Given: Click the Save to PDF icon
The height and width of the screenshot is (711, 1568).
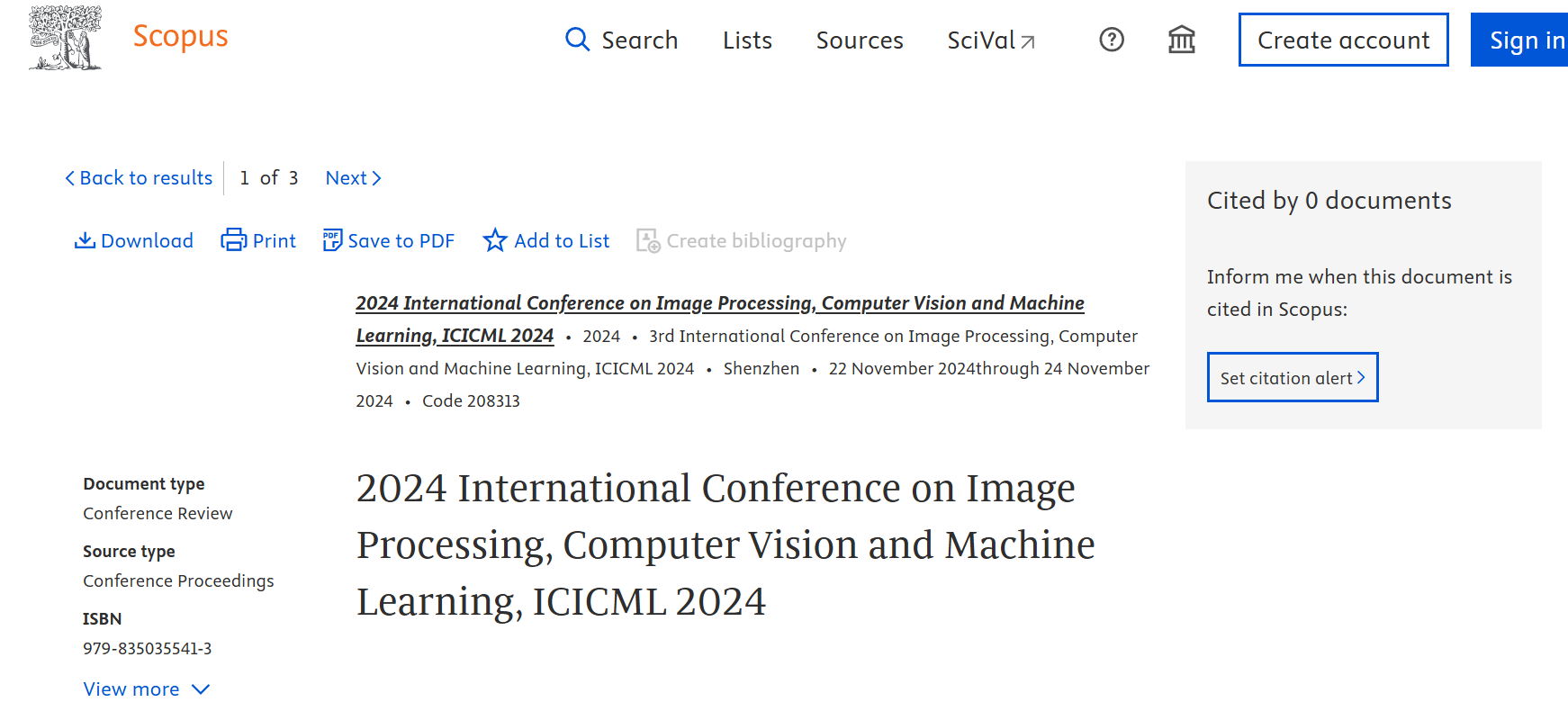Looking at the screenshot, I should point(332,240).
